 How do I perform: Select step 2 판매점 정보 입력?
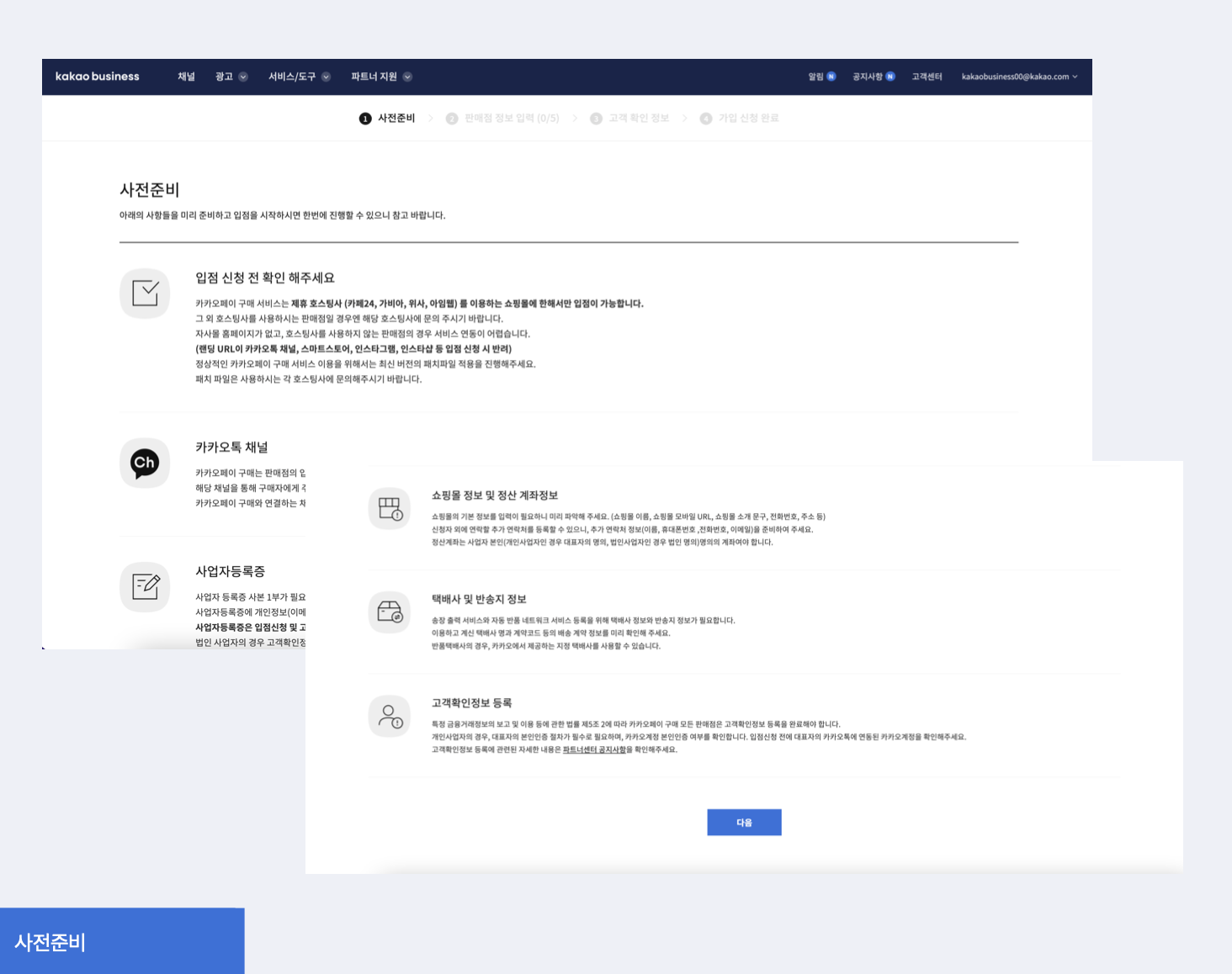[502, 119]
